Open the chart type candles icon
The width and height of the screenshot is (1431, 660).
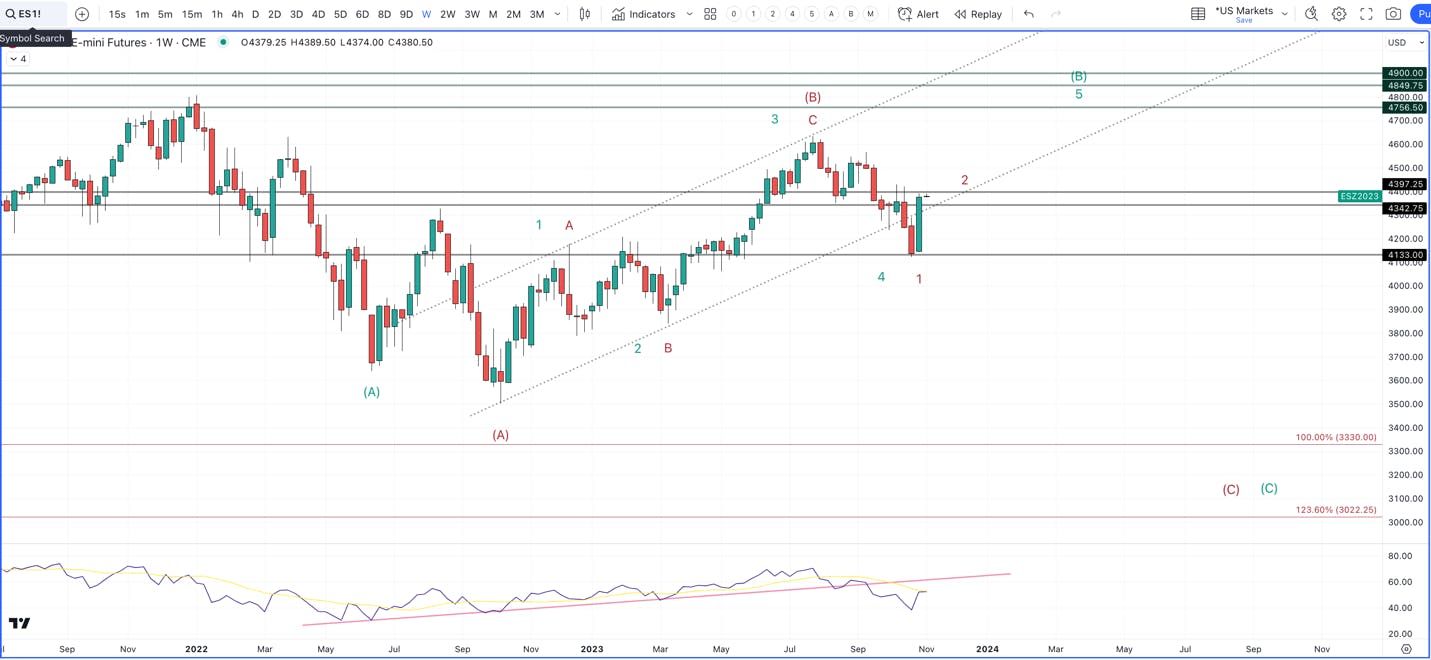pos(585,14)
